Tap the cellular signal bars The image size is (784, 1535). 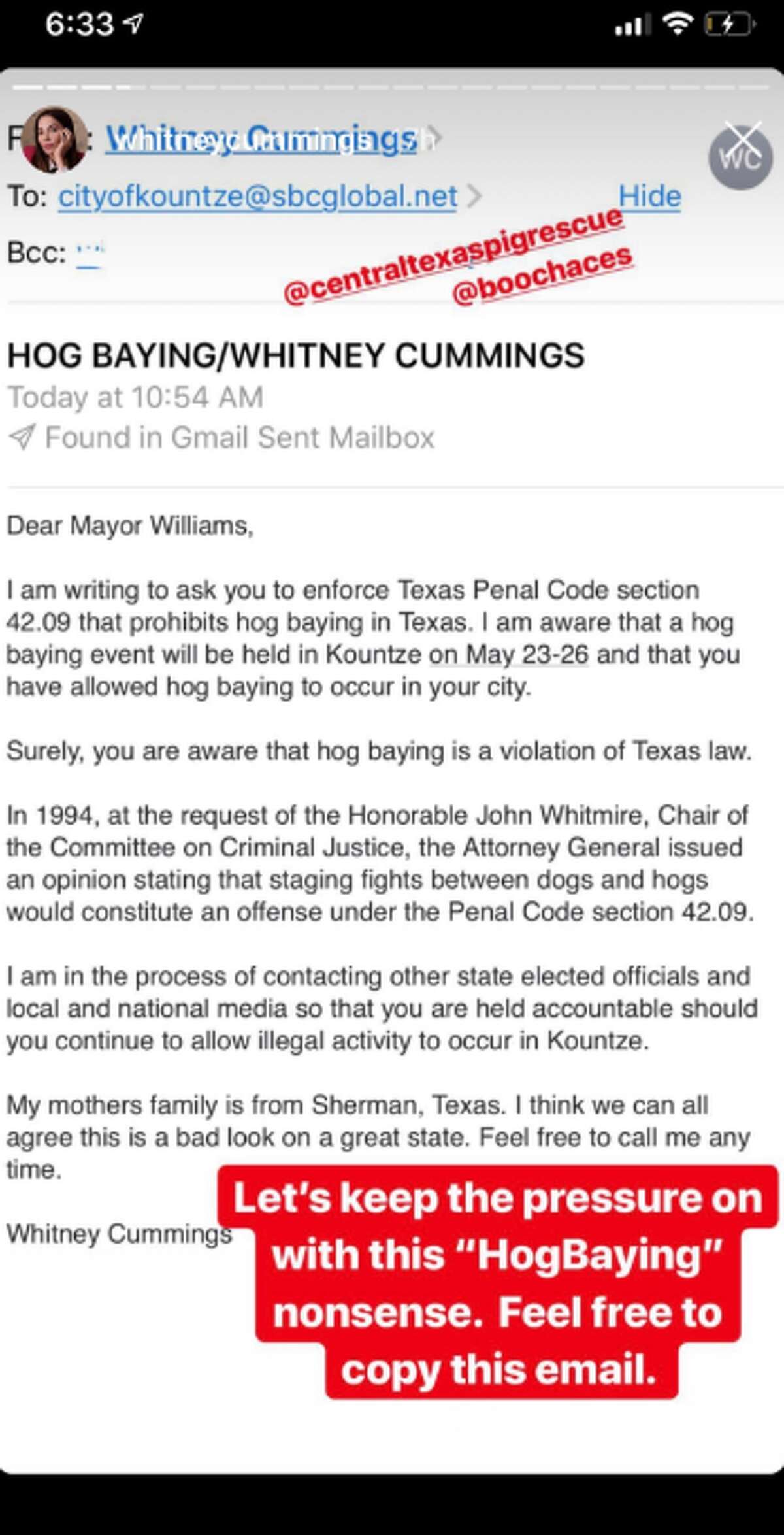click(x=632, y=25)
